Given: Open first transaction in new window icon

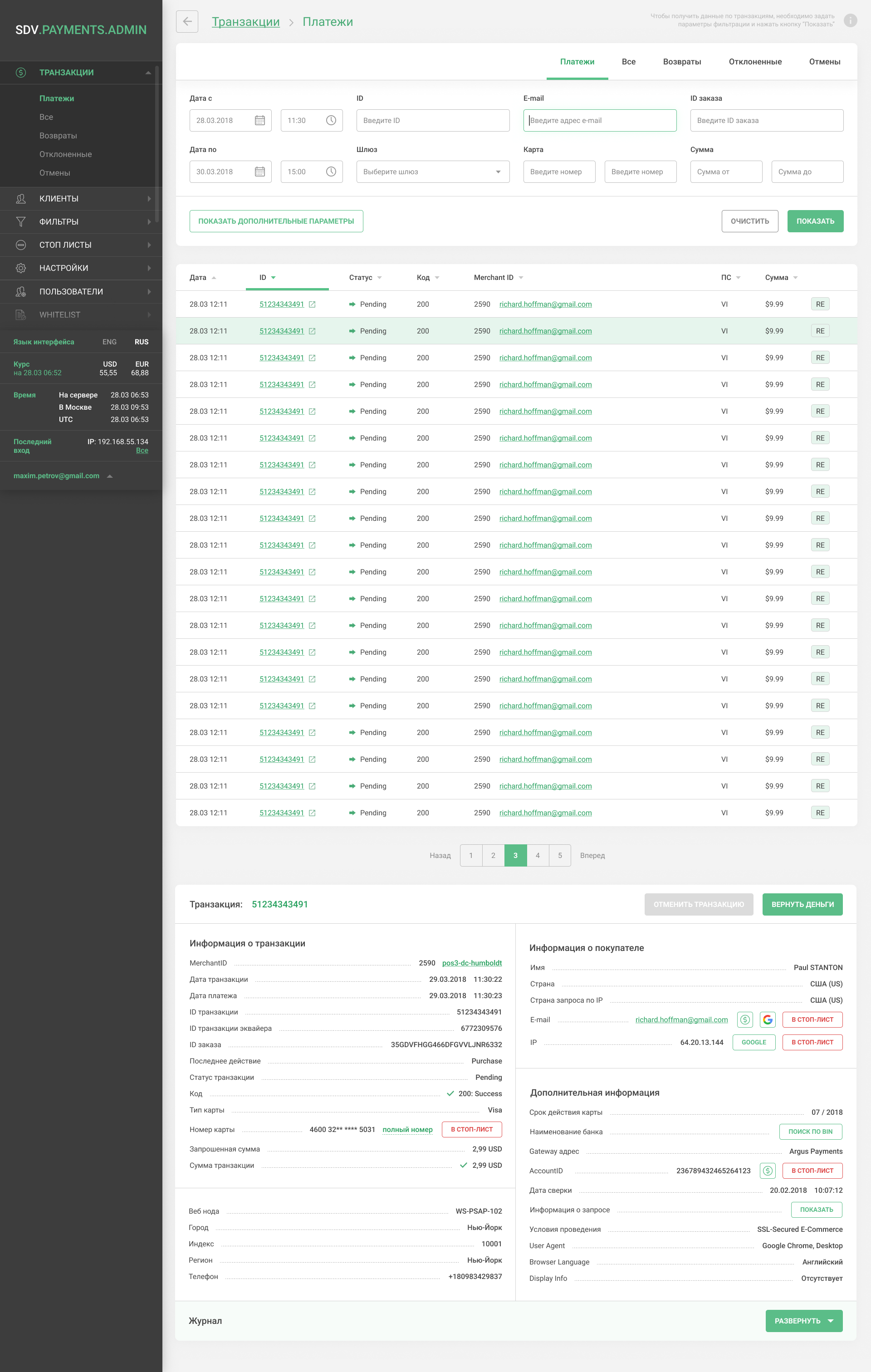Looking at the screenshot, I should pyautogui.click(x=312, y=304).
